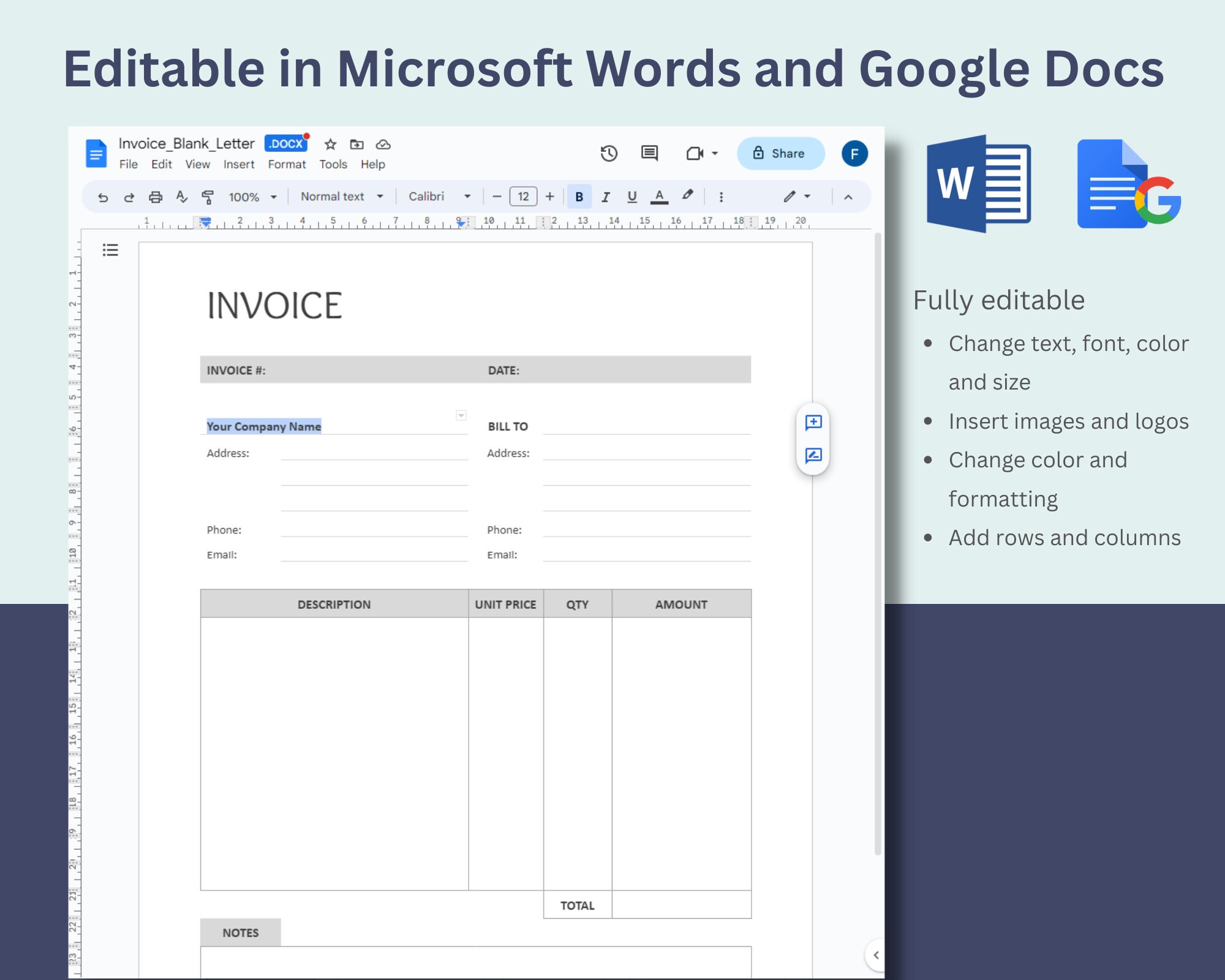Open the Google Docs home icon
The width and height of the screenshot is (1225, 980).
click(x=96, y=153)
